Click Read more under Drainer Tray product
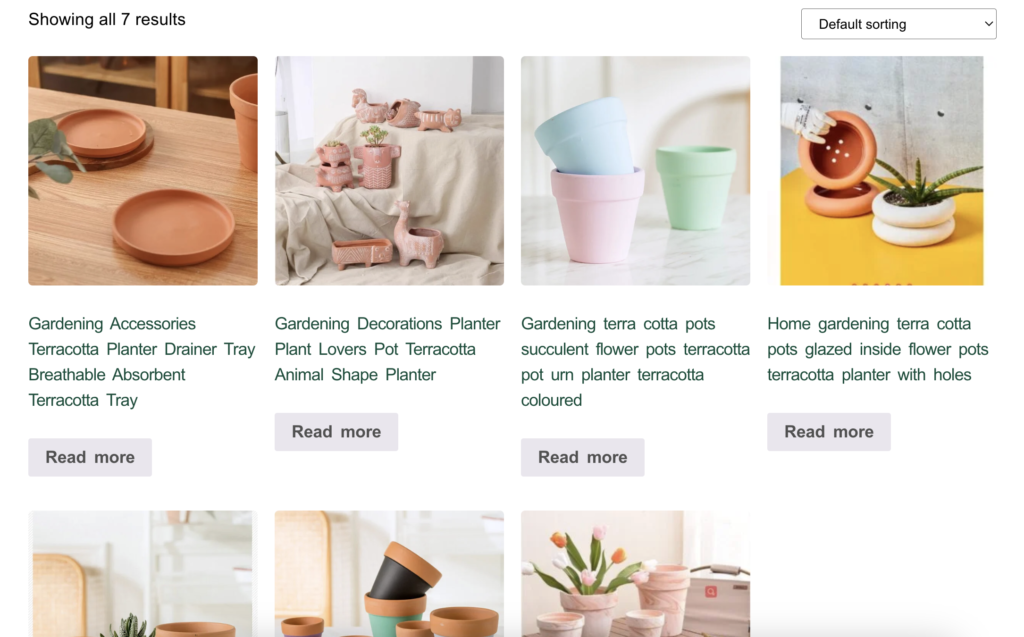Viewport: 1024px width, 637px height. pyautogui.click(x=90, y=457)
